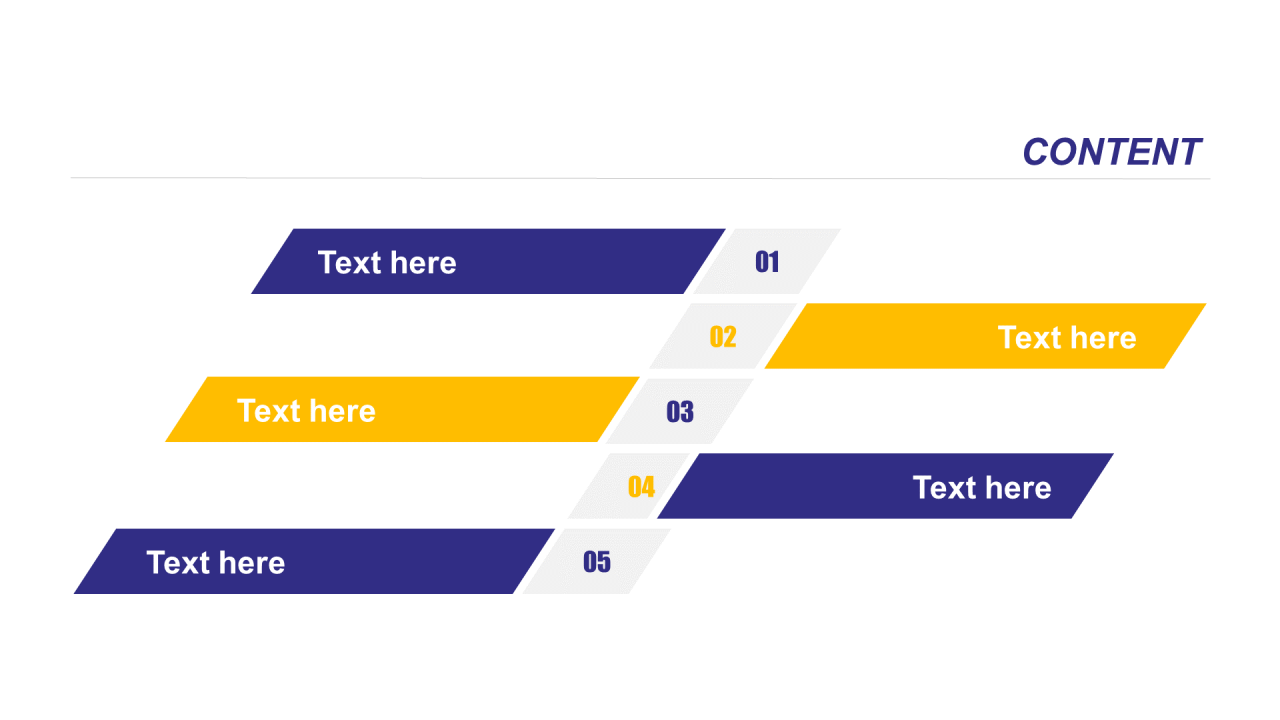Screen dimensions: 1280x720
Task: Select the gray parallelogram behind 05
Action: click(597, 561)
